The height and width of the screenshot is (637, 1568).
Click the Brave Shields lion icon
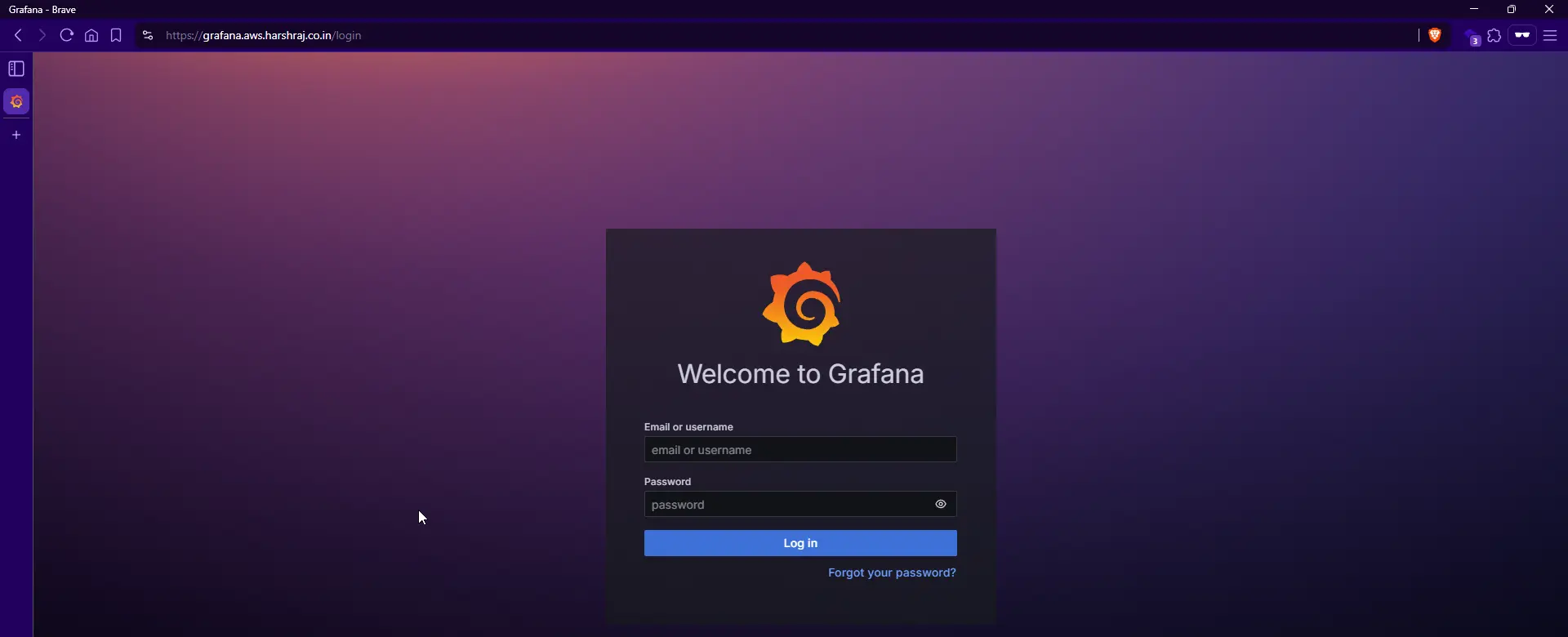pyautogui.click(x=1435, y=35)
